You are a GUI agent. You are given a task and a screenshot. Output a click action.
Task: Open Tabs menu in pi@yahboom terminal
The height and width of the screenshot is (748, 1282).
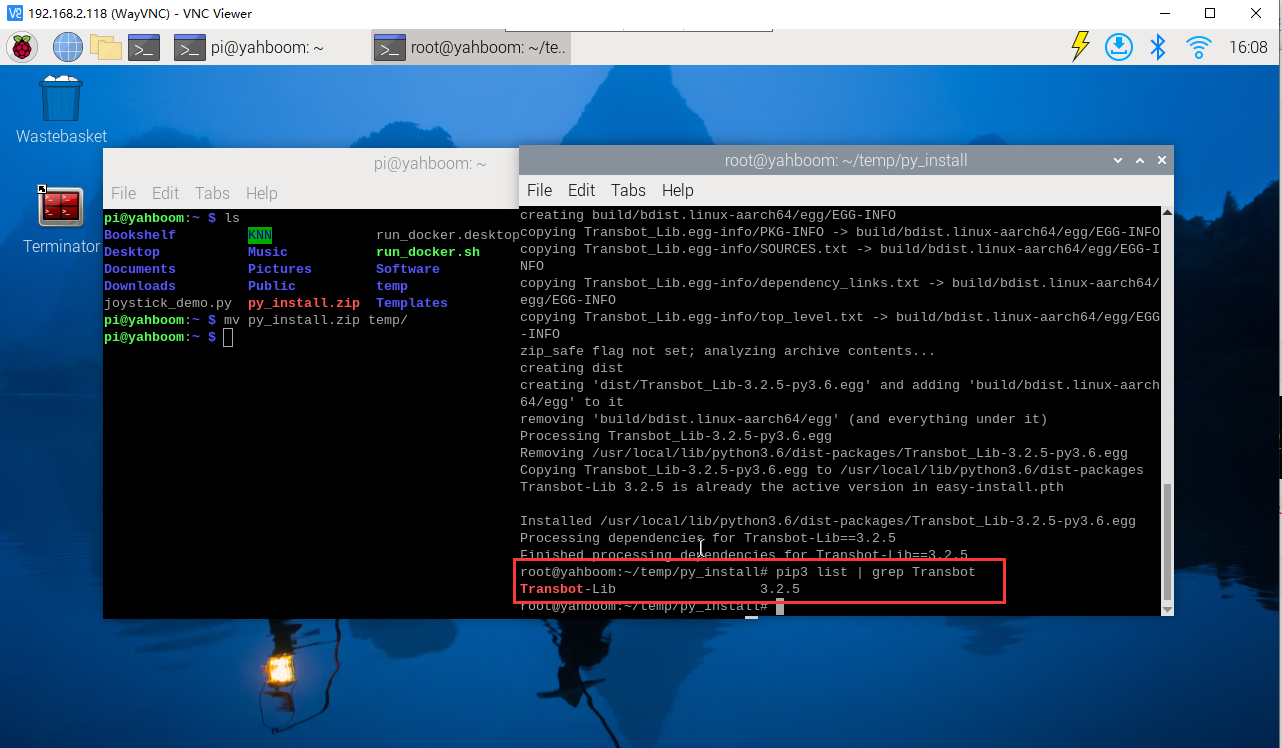coord(212,193)
